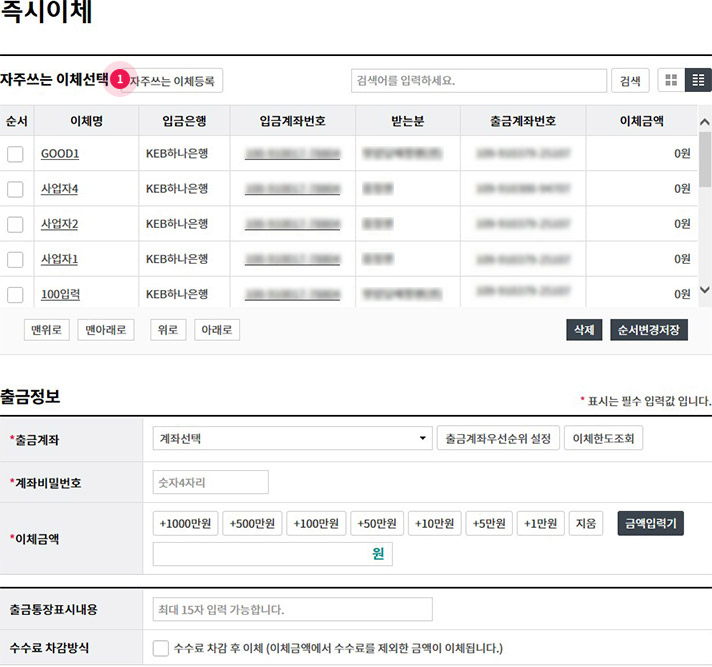
Task: Move selection with 맨위로 button
Action: [47, 330]
